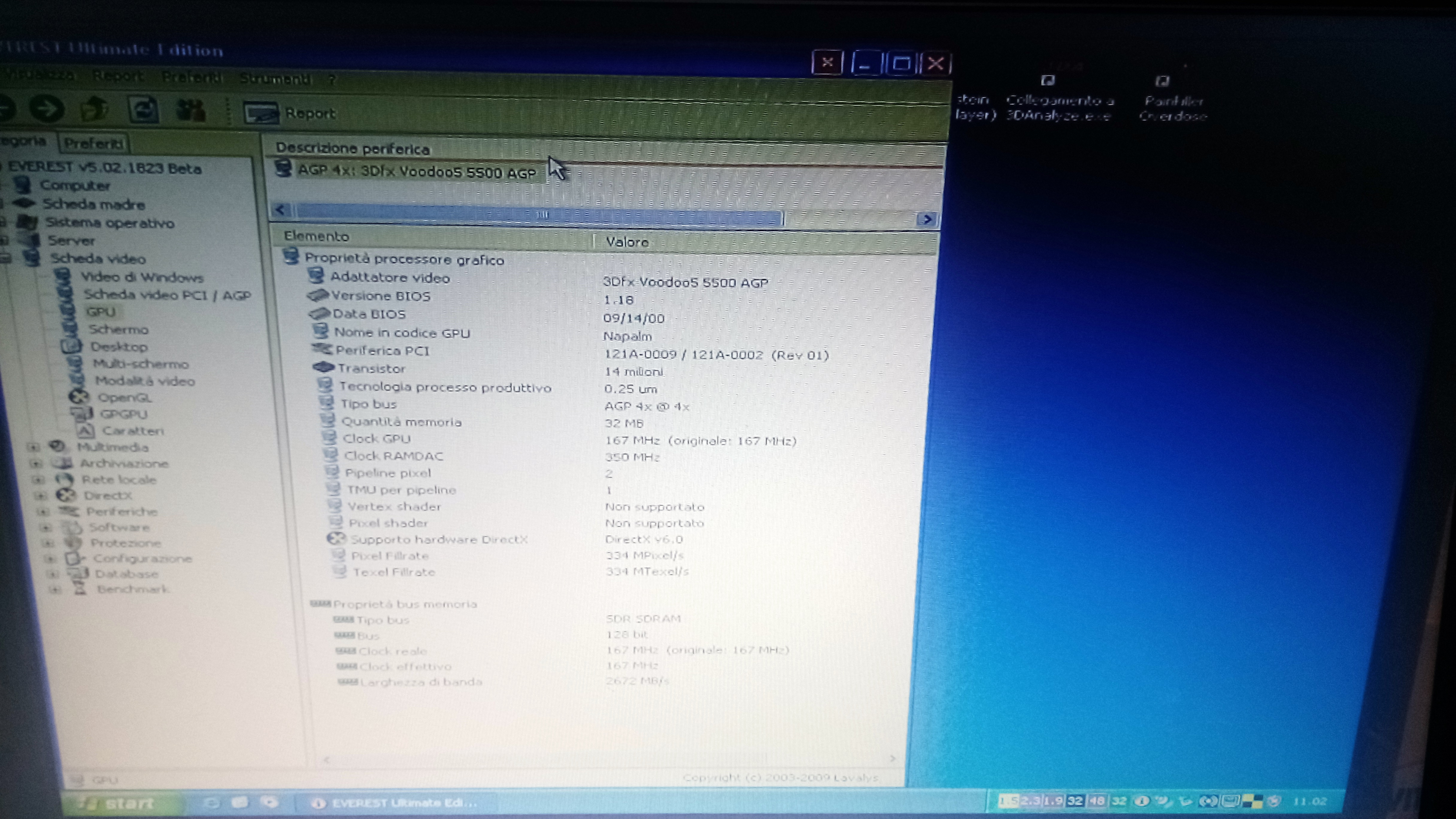Expand the Software tree node
Viewport: 1456px width, 819px height.
click(x=45, y=527)
